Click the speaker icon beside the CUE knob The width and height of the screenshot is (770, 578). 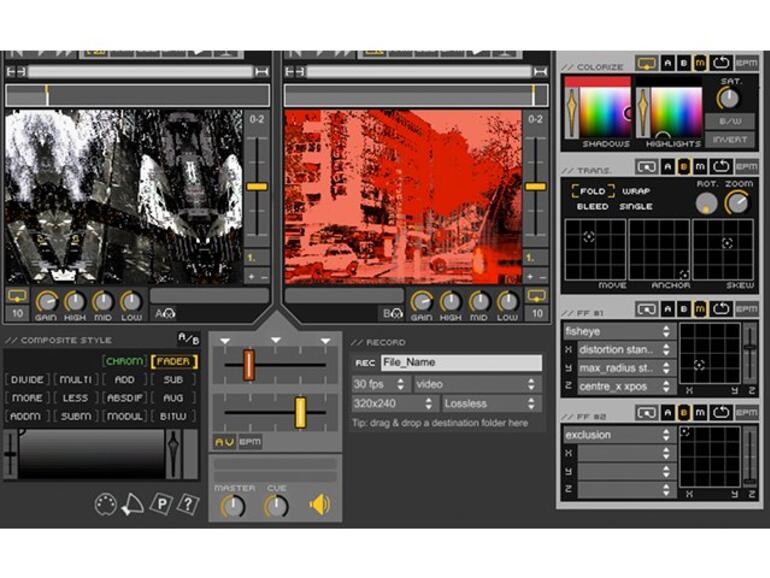coord(320,505)
